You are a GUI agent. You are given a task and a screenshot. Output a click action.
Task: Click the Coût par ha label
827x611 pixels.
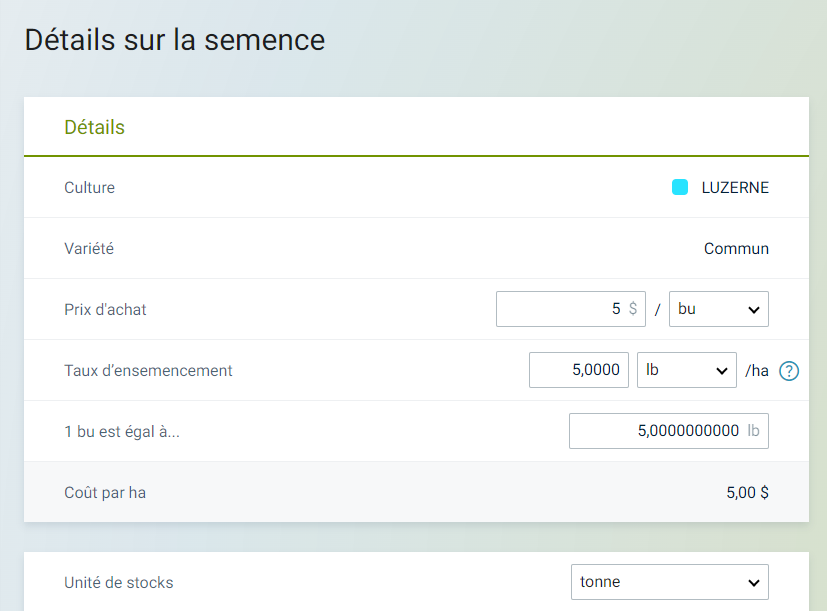[105, 492]
